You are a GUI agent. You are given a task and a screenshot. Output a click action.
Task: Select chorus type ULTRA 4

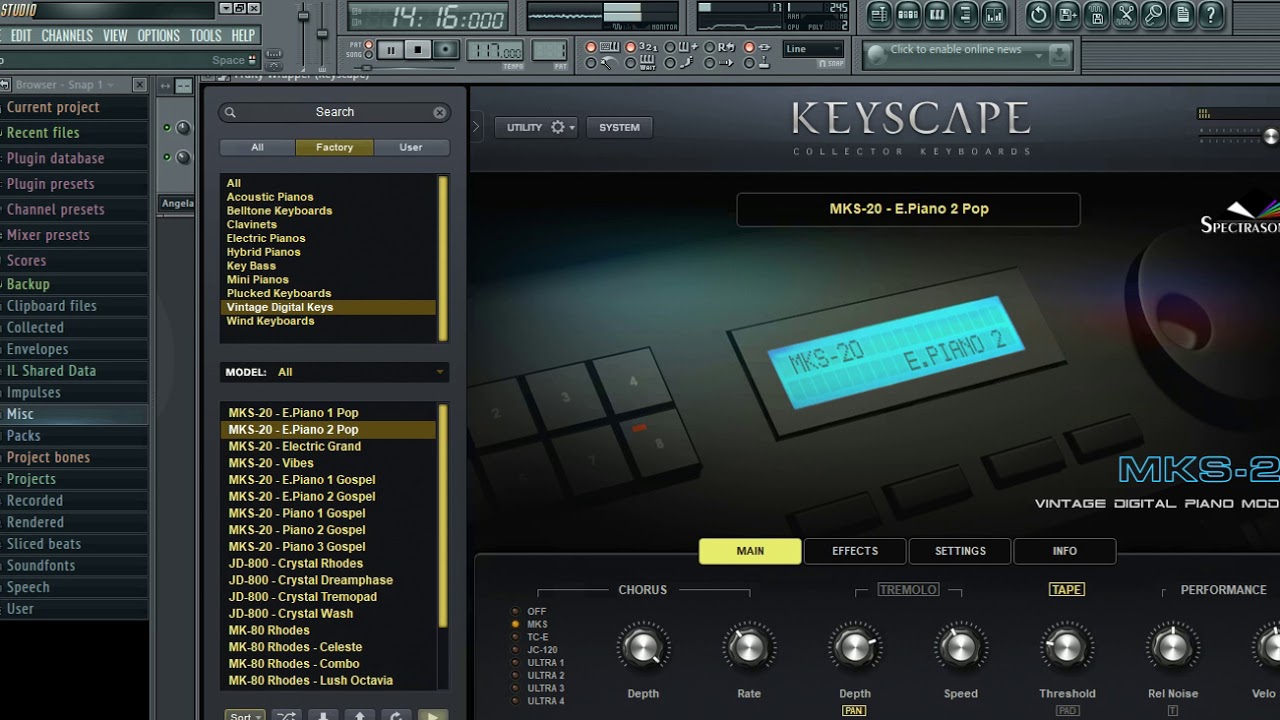point(538,701)
